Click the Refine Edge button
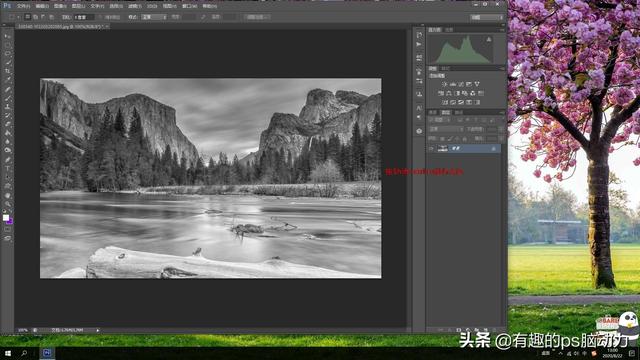Viewport: 640px width, 360px height. tap(257, 17)
